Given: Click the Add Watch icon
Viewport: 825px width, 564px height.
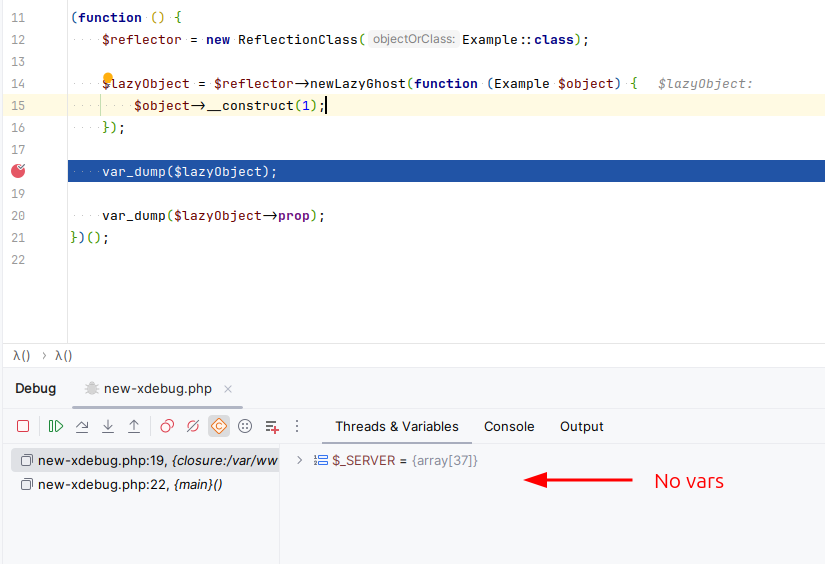Looking at the screenshot, I should pyautogui.click(x=271, y=426).
